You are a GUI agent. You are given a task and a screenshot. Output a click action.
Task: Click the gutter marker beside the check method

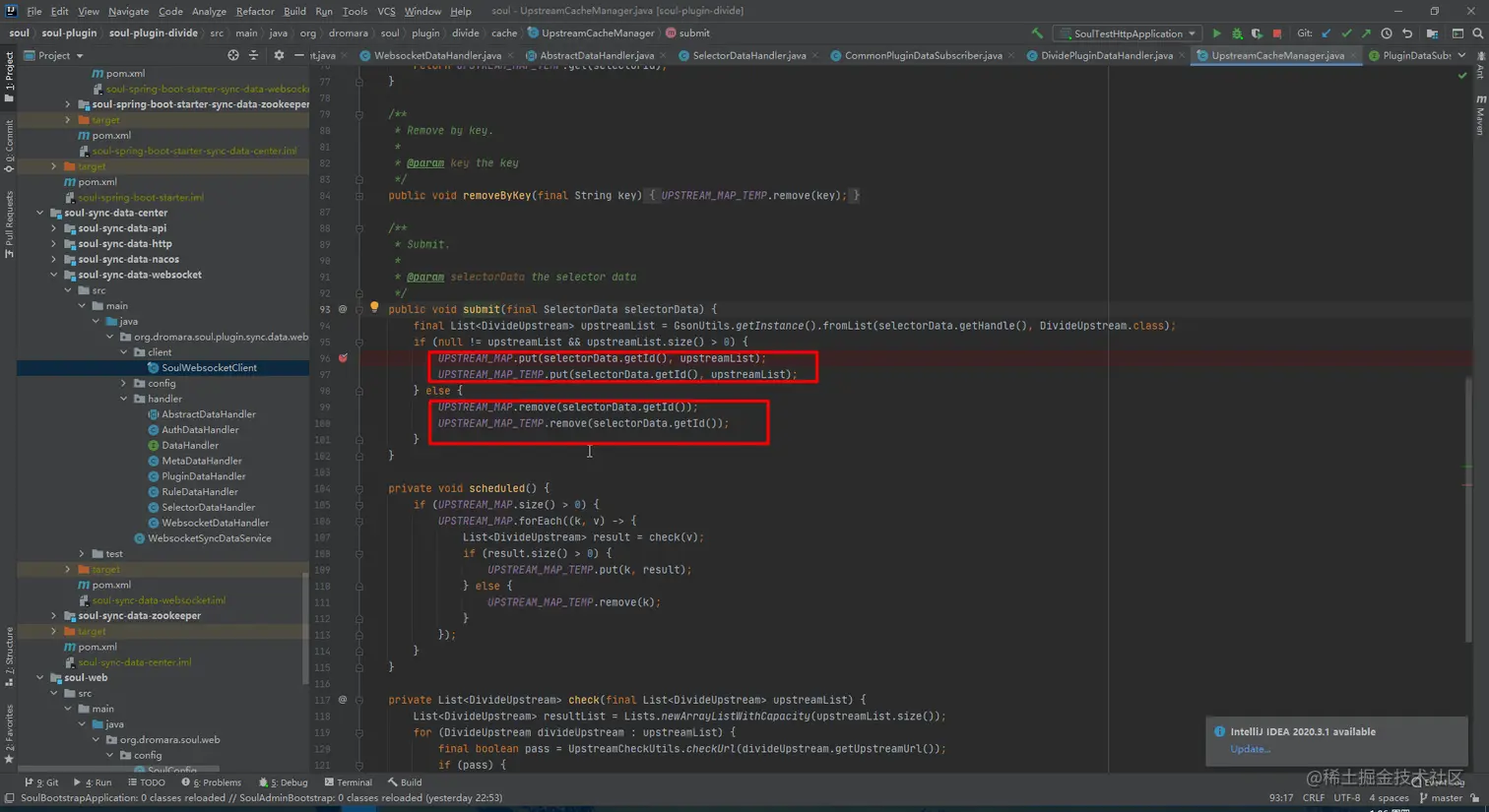pyautogui.click(x=343, y=700)
